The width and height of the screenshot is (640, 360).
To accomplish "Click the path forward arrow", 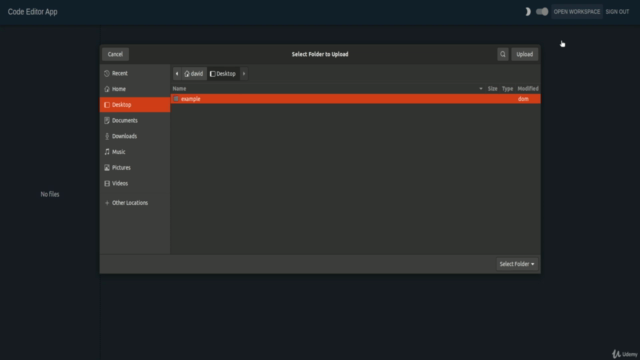I will tap(244, 74).
